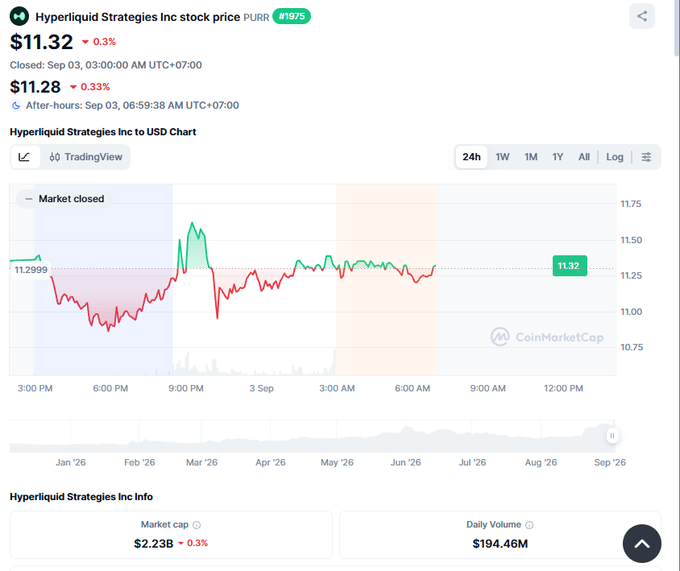Click the after-hours moon icon
The height and width of the screenshot is (571, 680).
pos(16,105)
